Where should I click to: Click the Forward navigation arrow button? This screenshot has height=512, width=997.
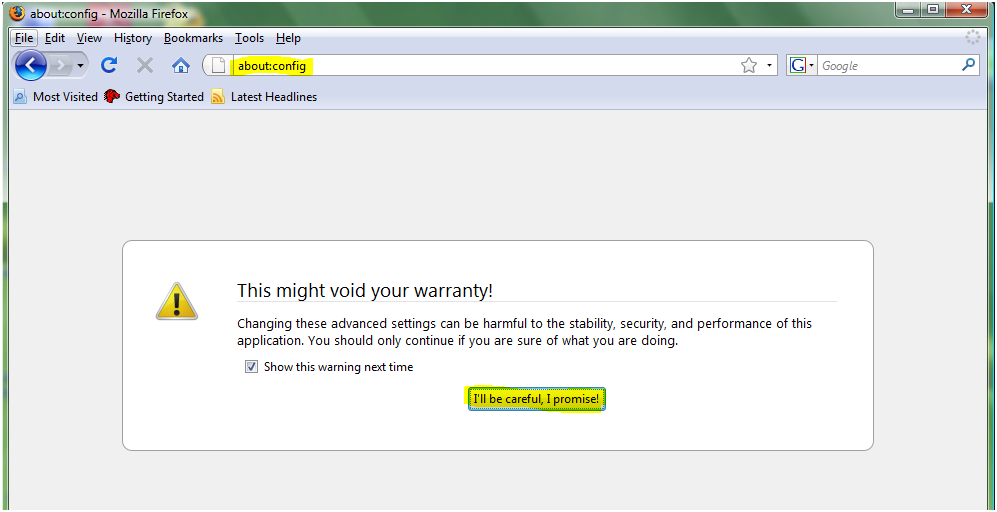click(x=64, y=66)
